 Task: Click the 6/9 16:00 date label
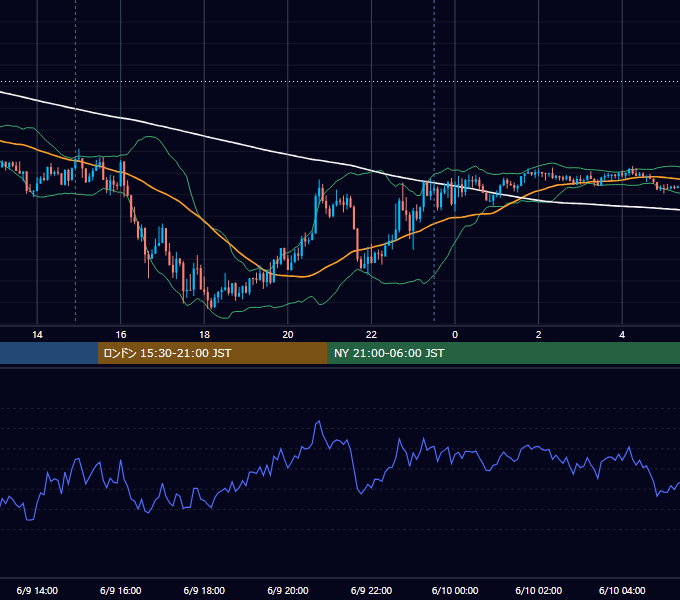[x=121, y=590]
